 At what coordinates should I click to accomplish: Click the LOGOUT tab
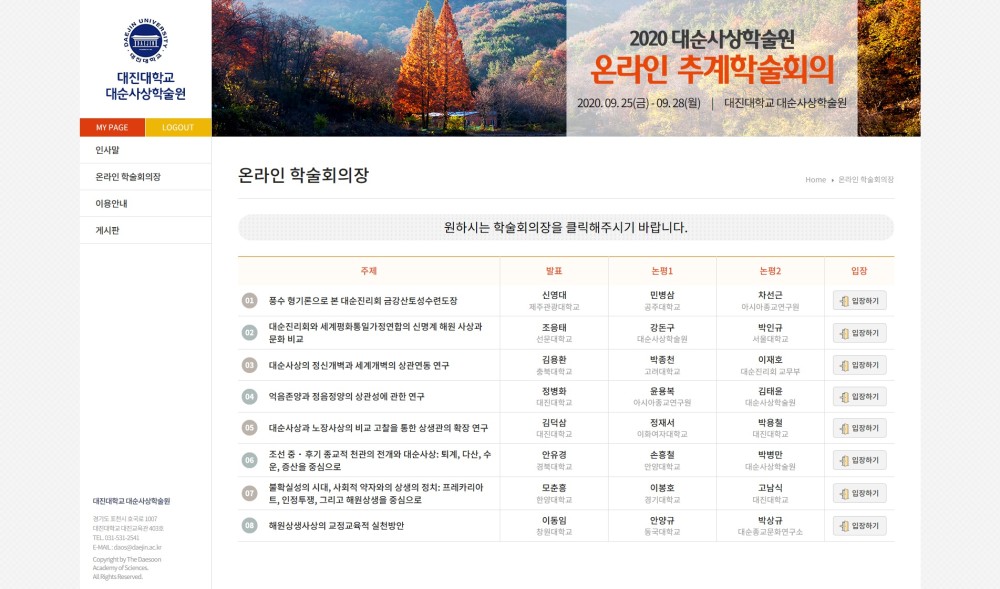(178, 128)
